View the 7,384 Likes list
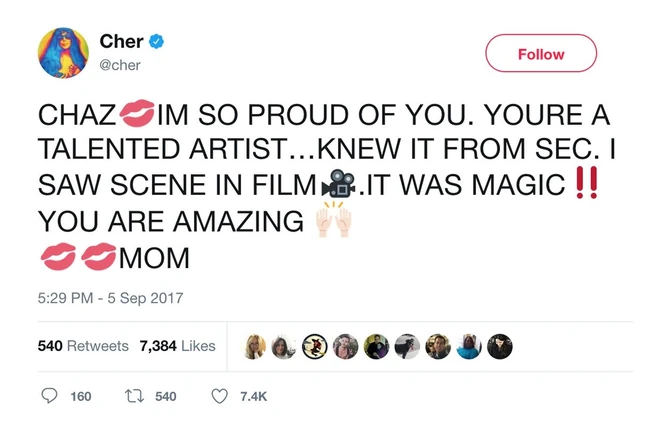Screen dimensions: 670x430 tap(178, 346)
